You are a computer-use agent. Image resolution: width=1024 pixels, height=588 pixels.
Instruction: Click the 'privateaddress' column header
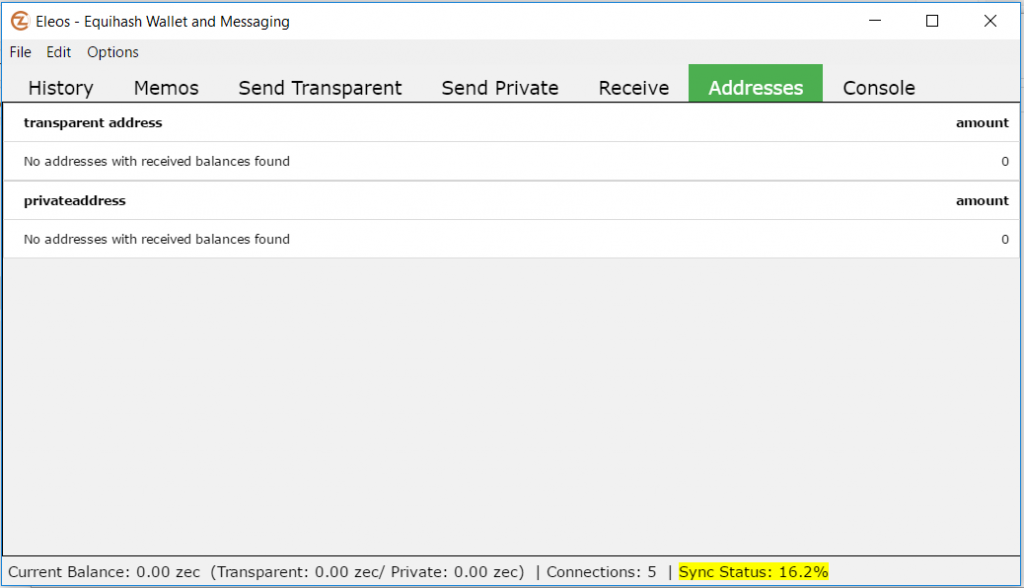coord(74,201)
